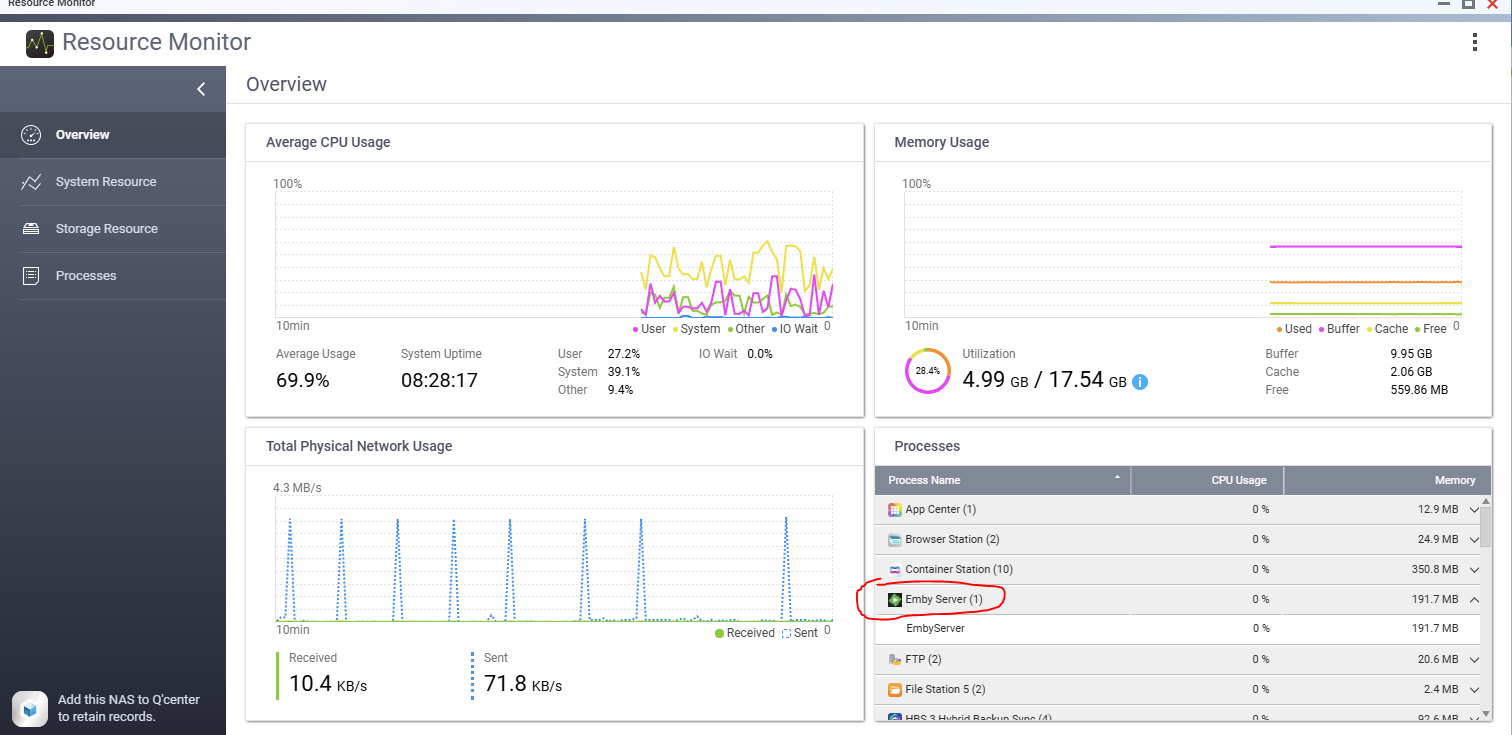Click the 28.4% memory utilization ring
Image resolution: width=1512 pixels, height=735 pixels.
[x=928, y=371]
